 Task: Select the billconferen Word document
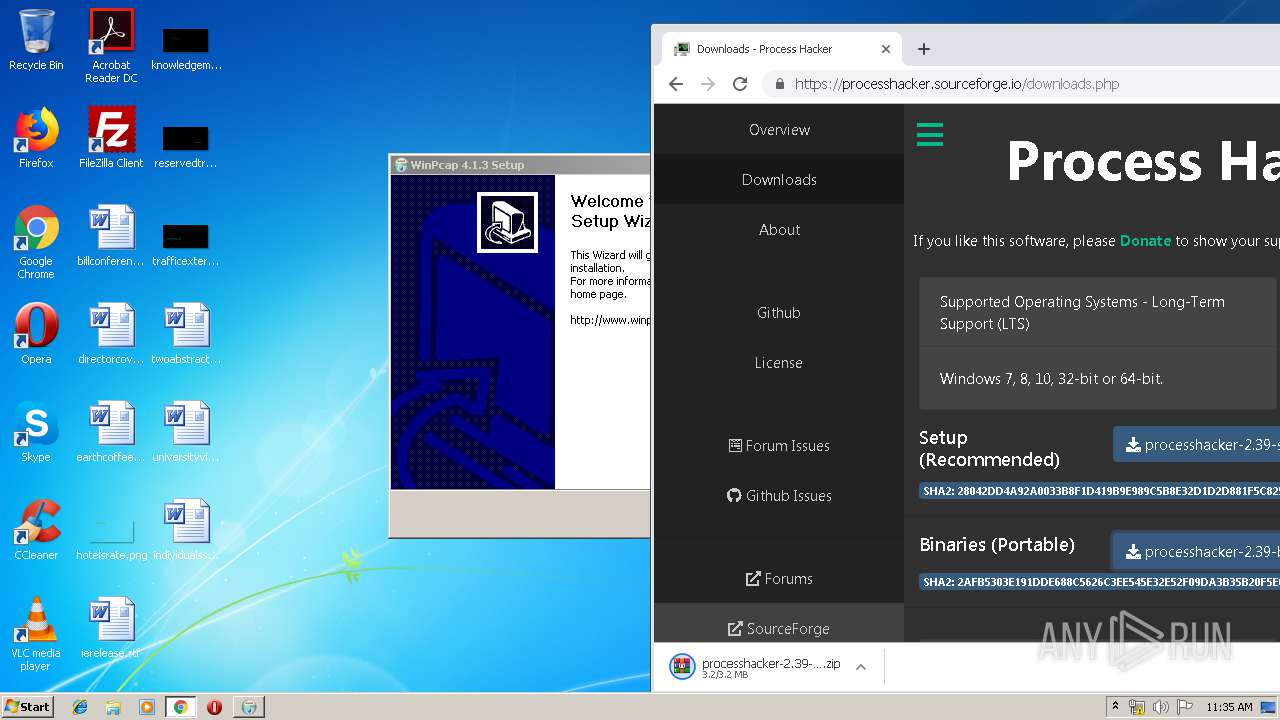111,236
